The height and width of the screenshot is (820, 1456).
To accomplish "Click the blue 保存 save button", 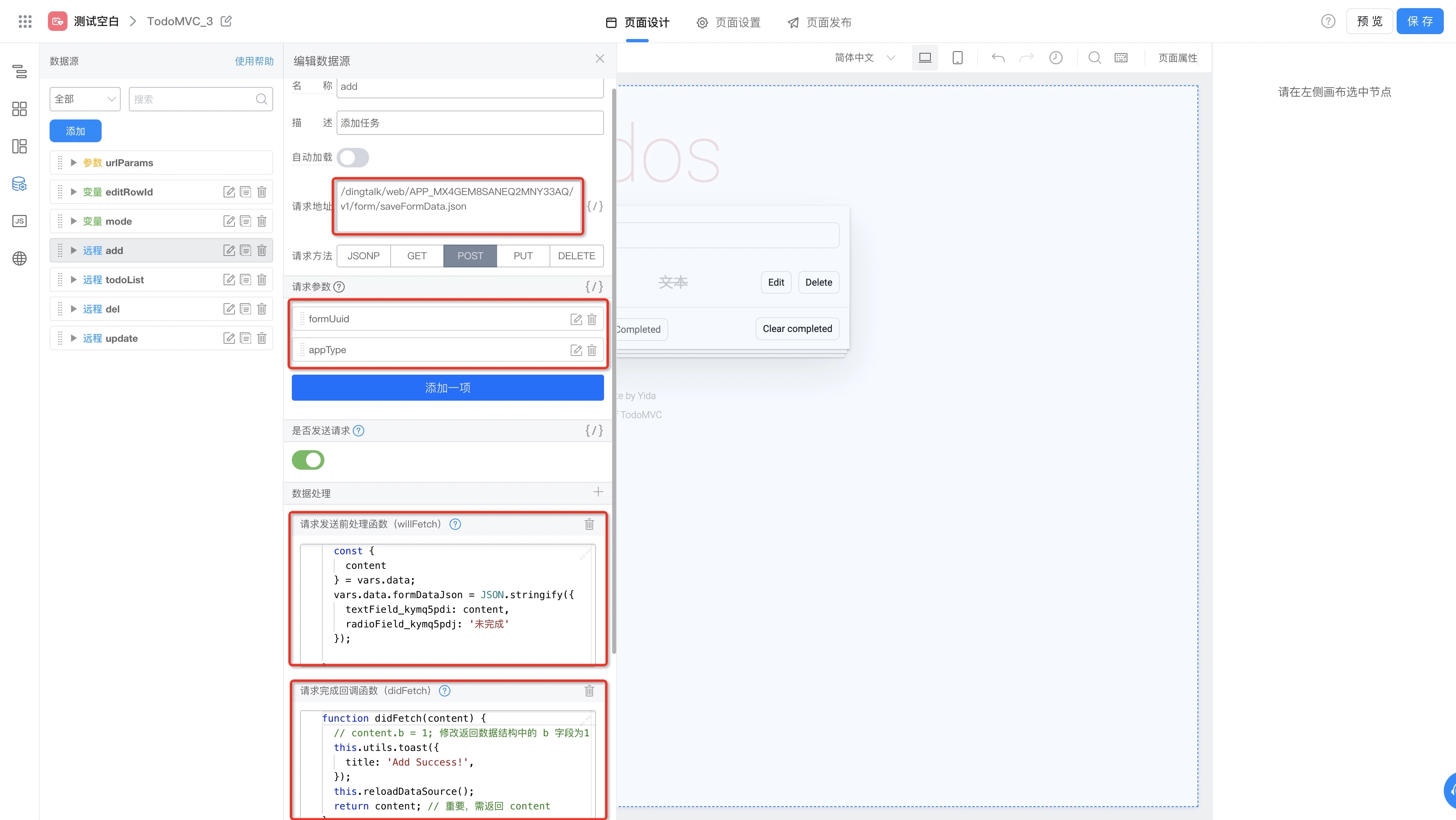I will tap(1420, 22).
